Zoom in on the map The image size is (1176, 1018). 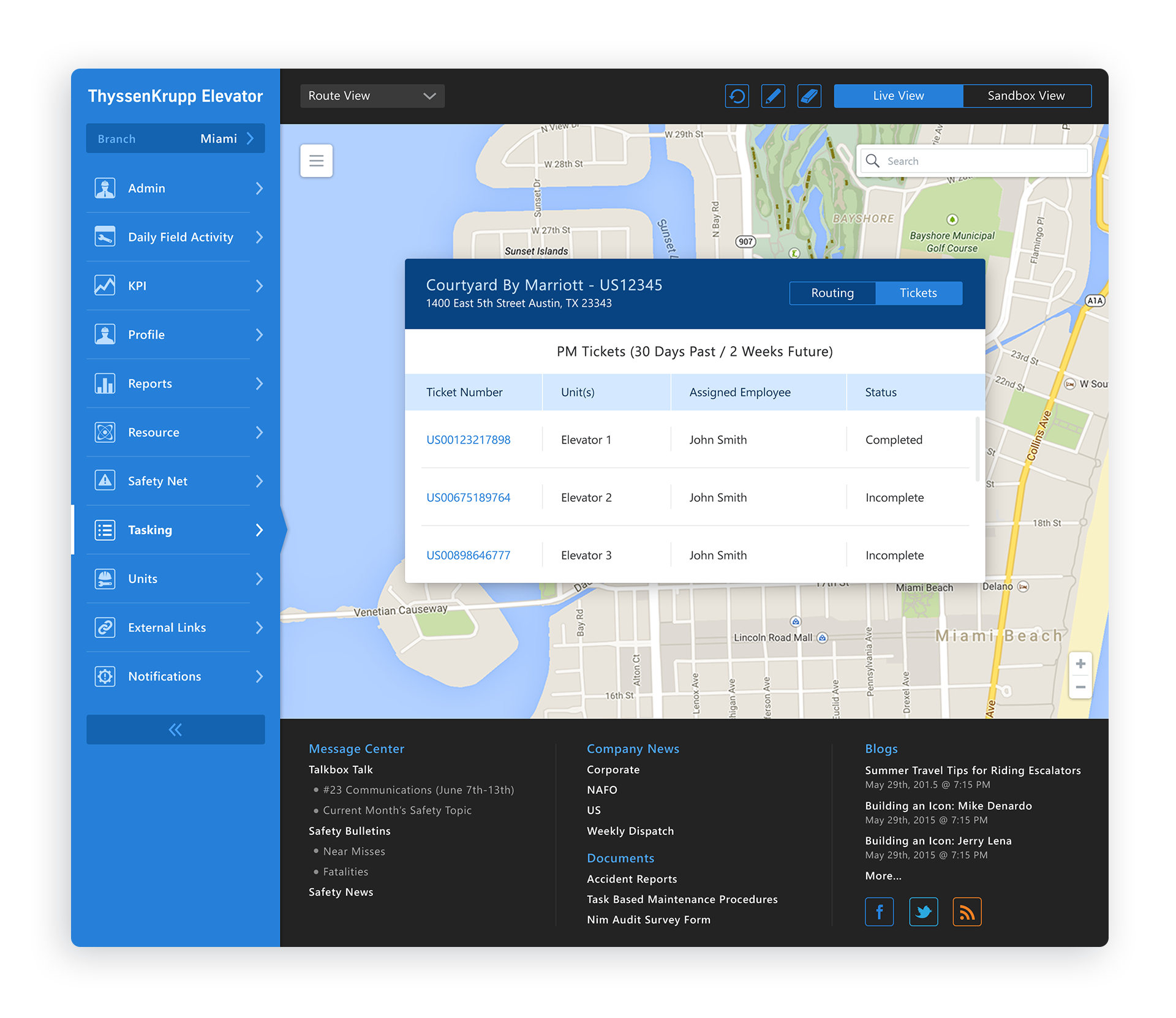pos(1080,664)
